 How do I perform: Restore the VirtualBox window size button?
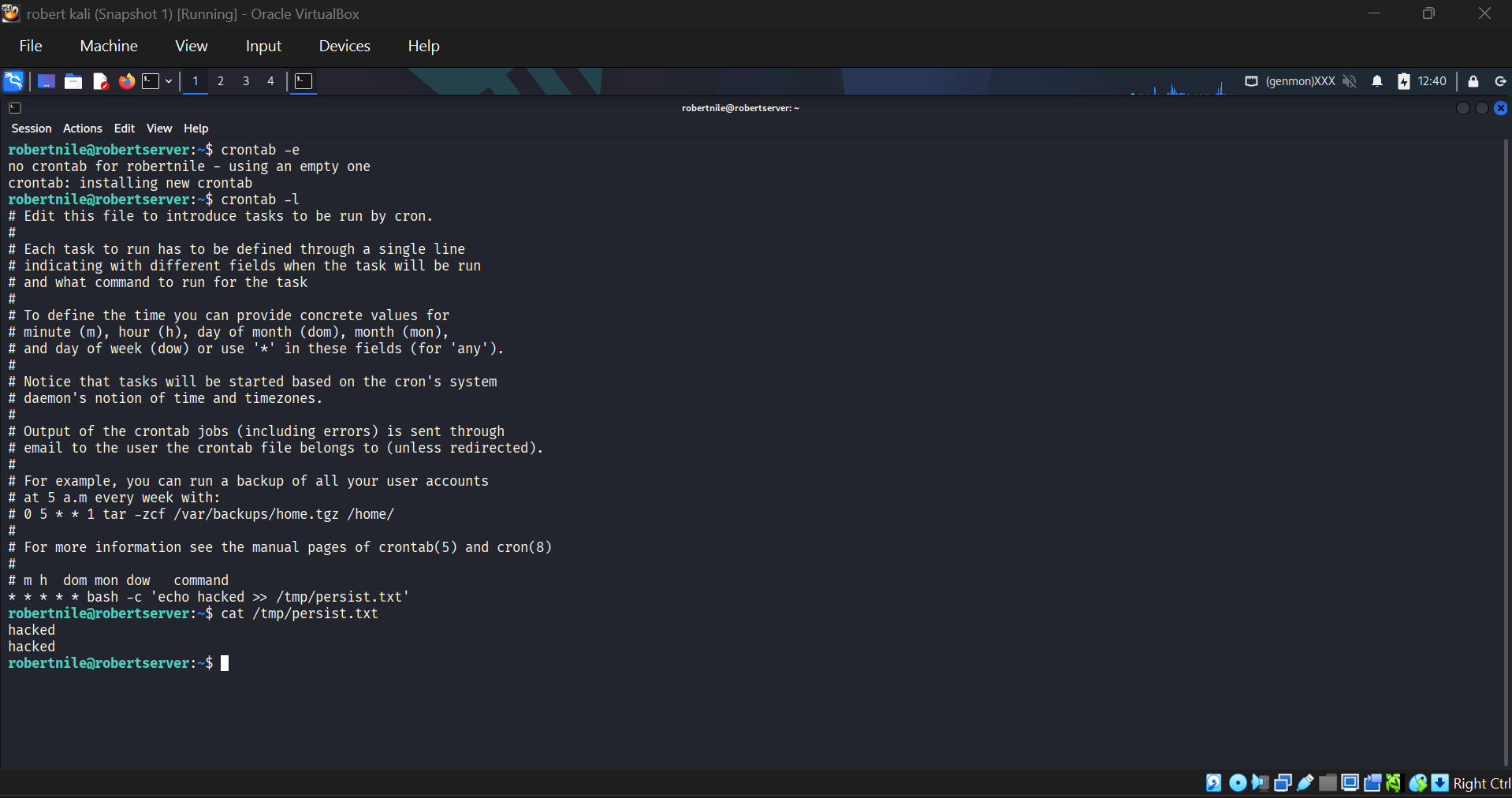[1428, 13]
